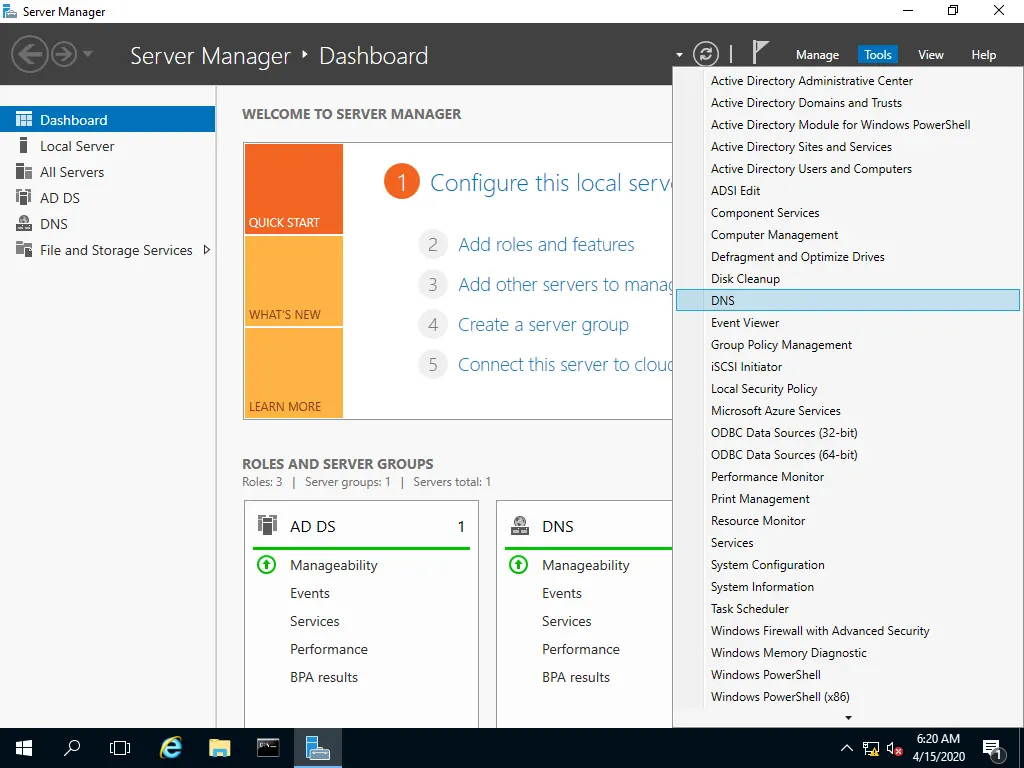Open the Manage menu
This screenshot has height=768, width=1024.
click(817, 55)
